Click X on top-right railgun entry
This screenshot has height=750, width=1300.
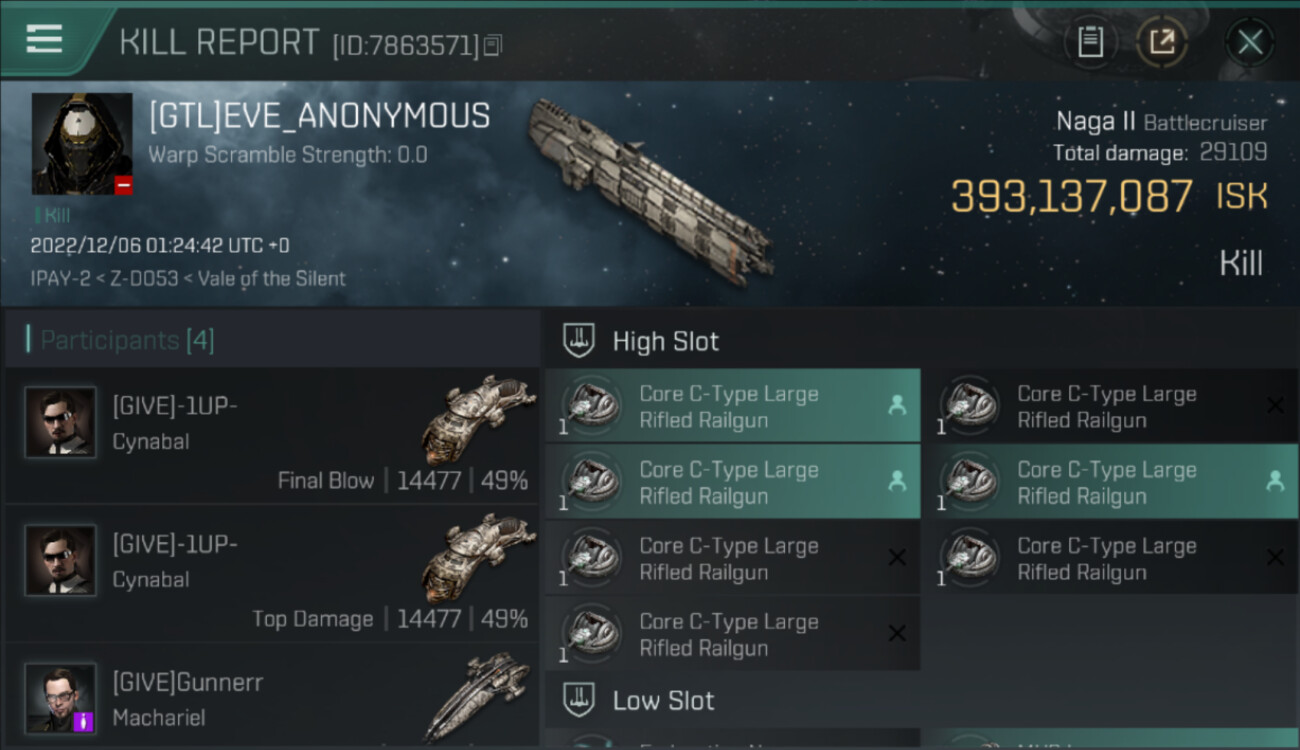[1275, 405]
